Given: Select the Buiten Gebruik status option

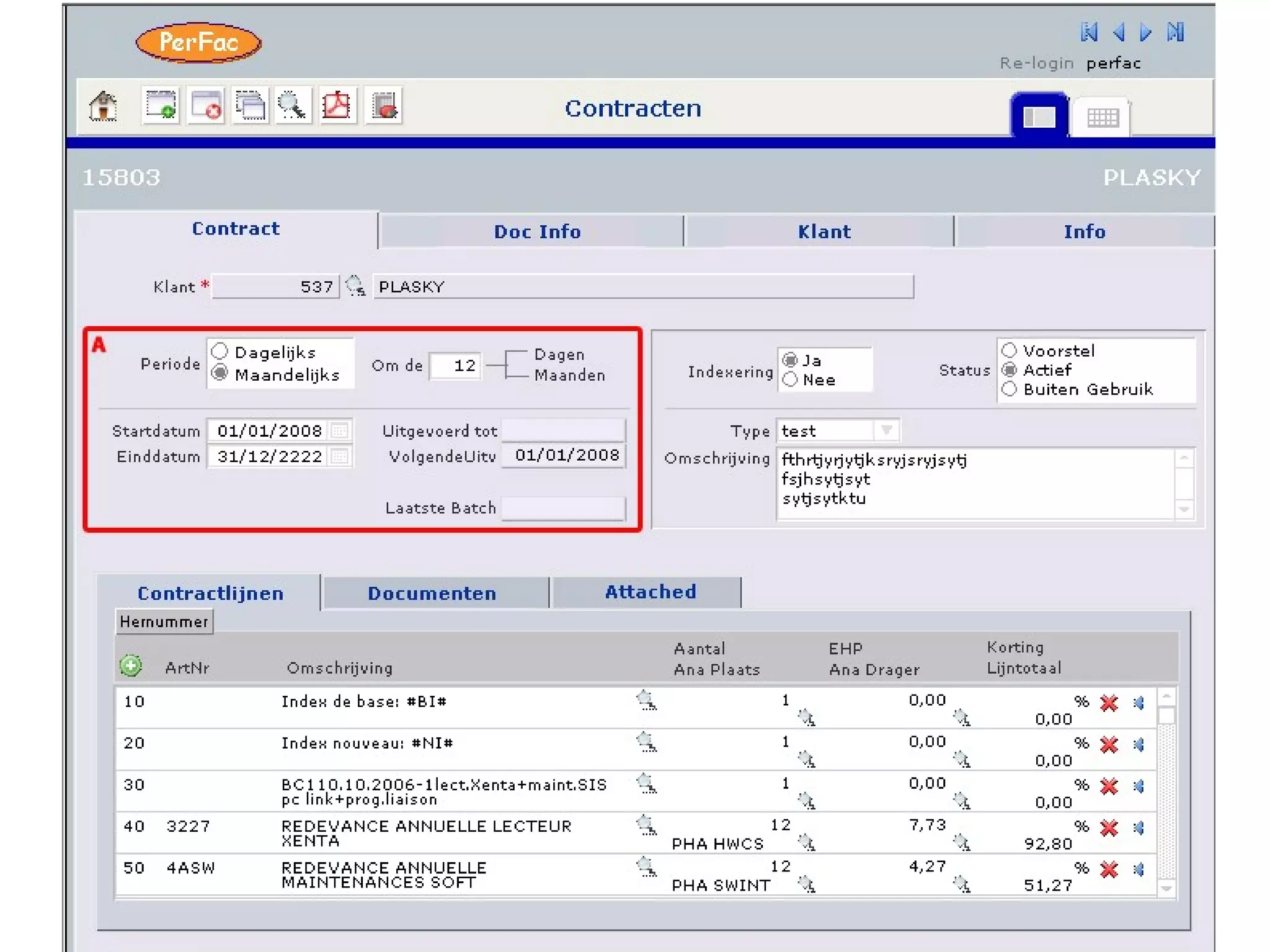Looking at the screenshot, I should [1010, 389].
